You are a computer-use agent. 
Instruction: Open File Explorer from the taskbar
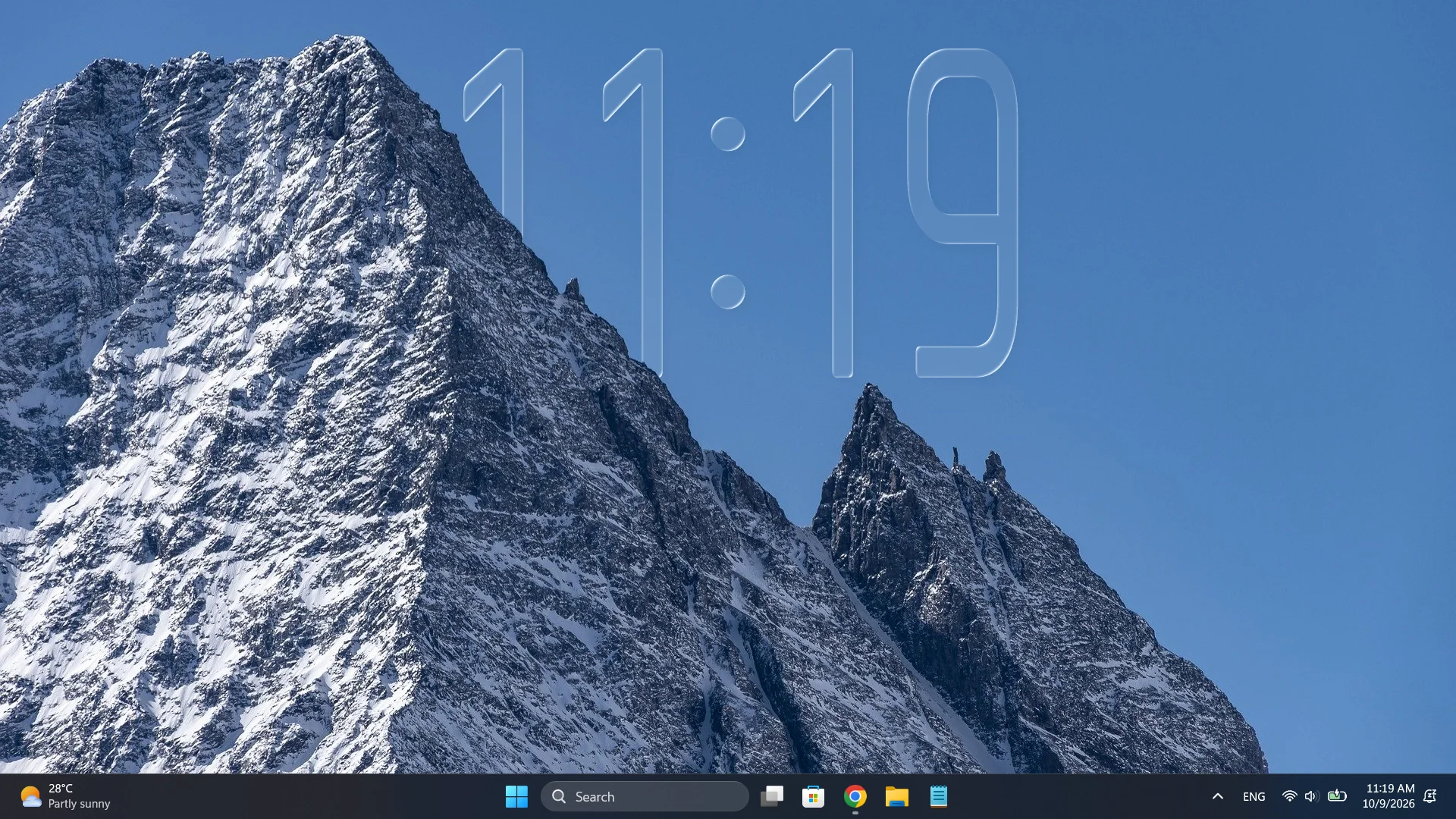[x=896, y=796]
